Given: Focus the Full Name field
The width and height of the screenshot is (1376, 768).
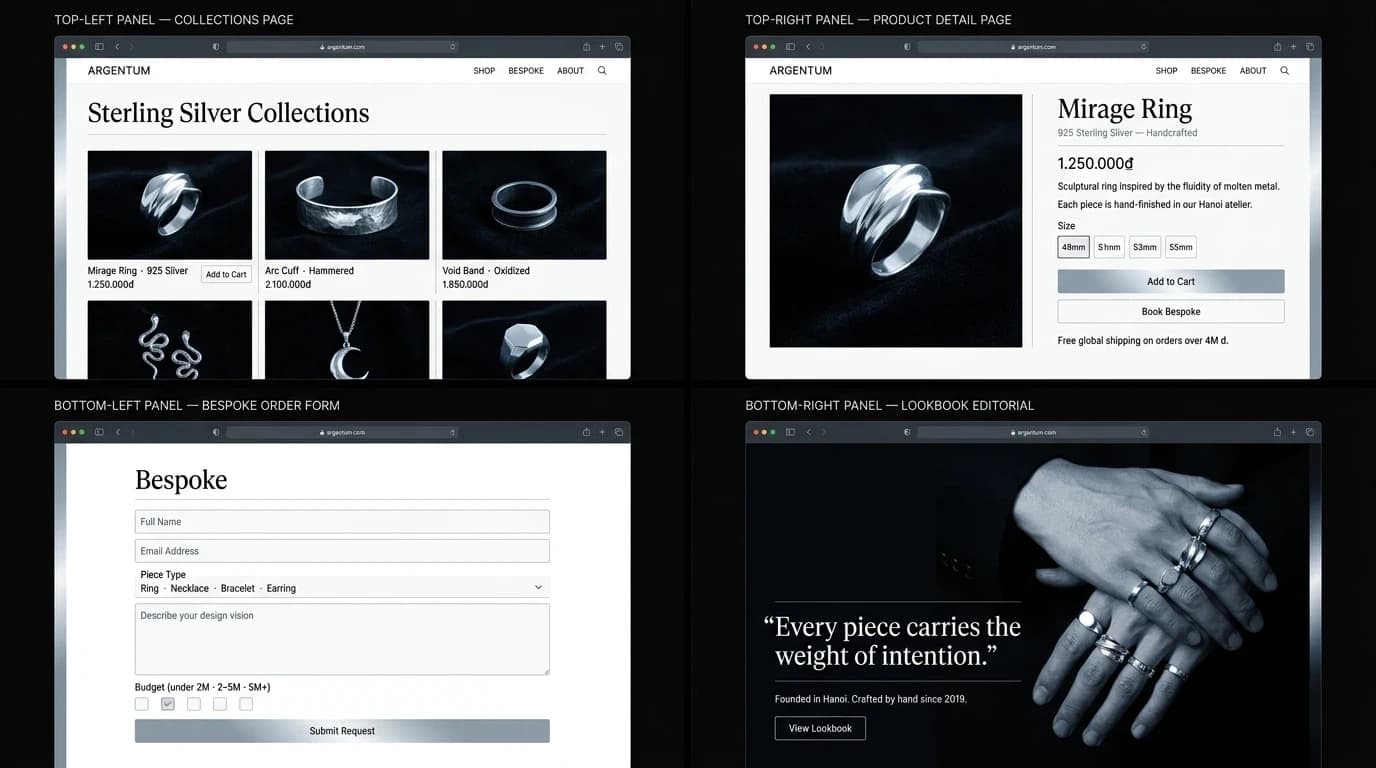Looking at the screenshot, I should click(x=342, y=521).
